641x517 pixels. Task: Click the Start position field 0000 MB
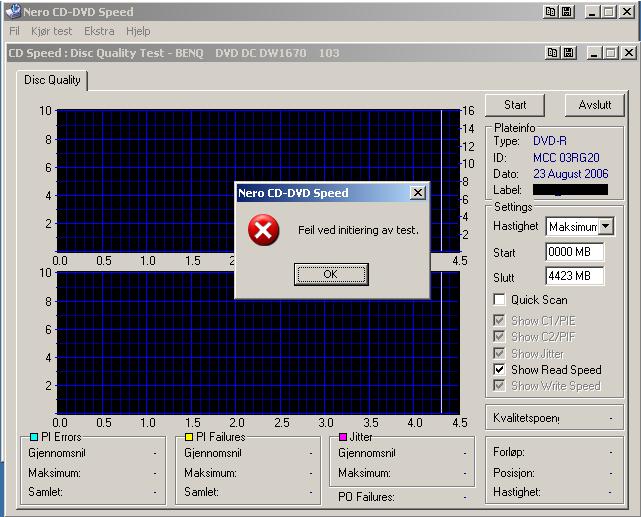575,252
